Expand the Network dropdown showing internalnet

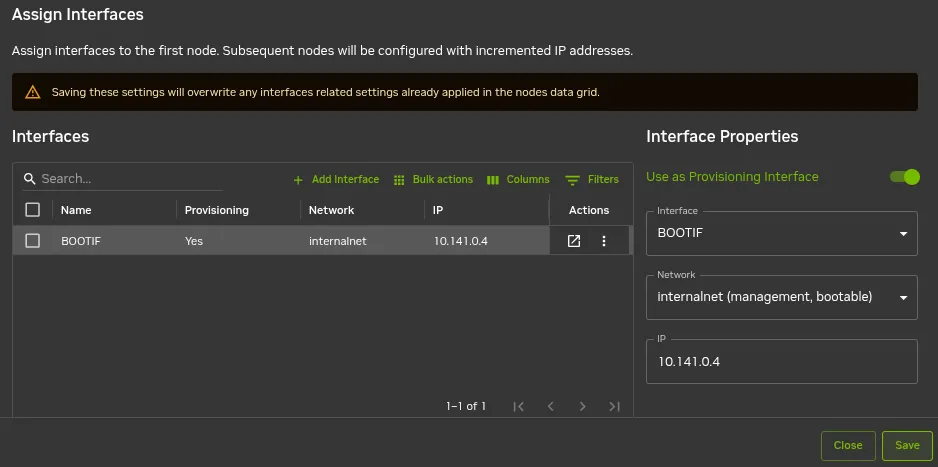[x=782, y=297]
